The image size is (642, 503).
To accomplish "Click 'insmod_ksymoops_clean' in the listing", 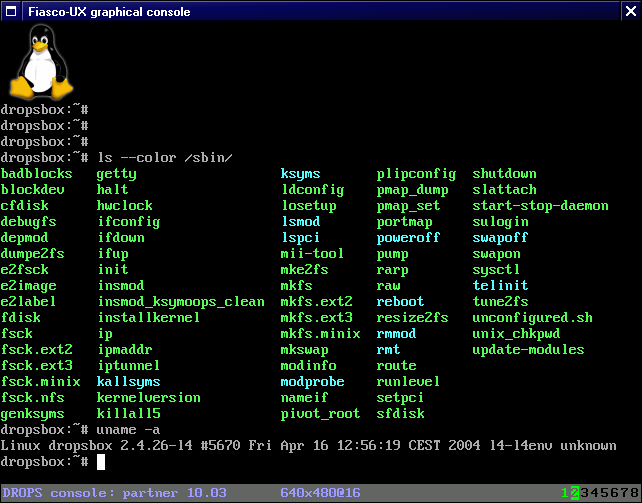I will click(x=180, y=302).
